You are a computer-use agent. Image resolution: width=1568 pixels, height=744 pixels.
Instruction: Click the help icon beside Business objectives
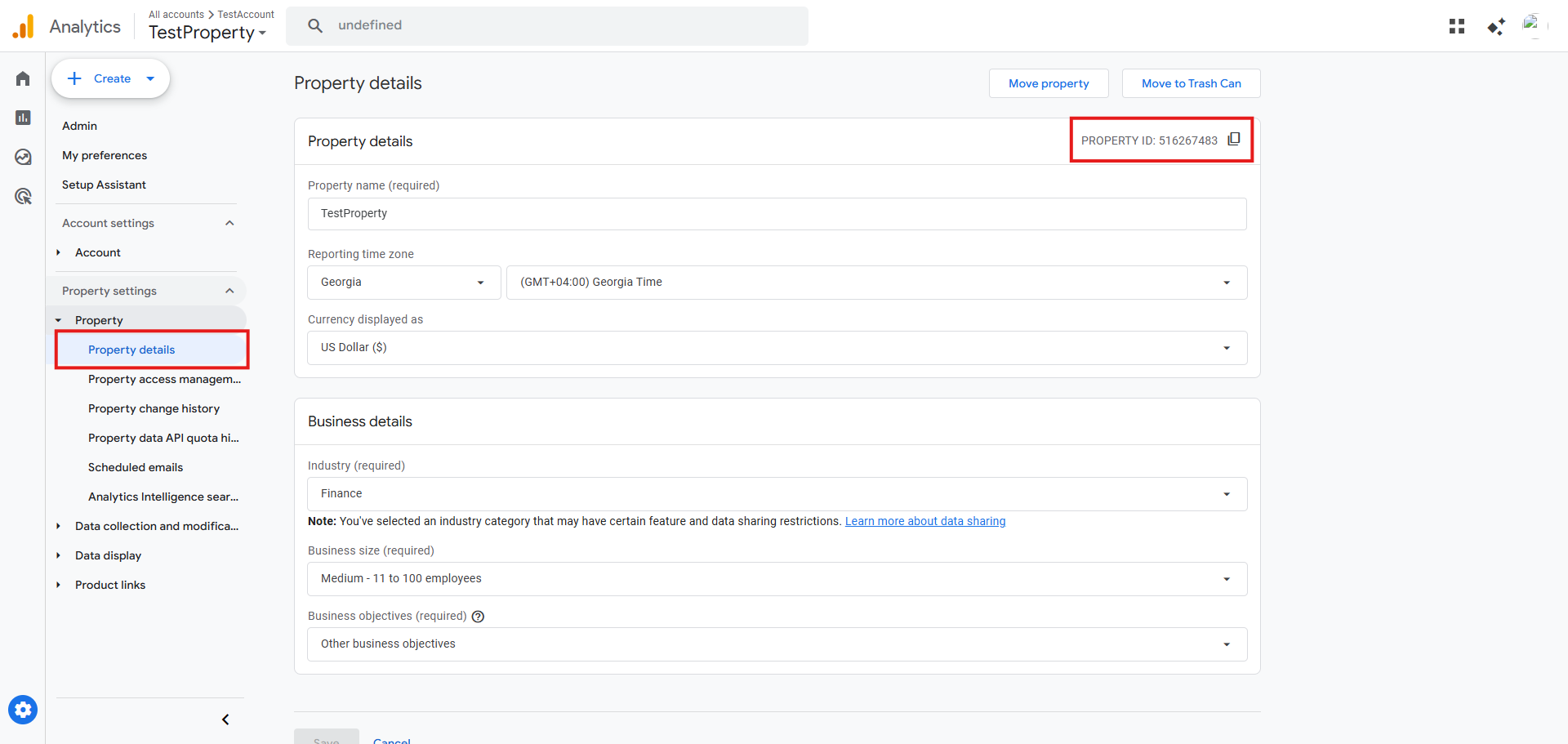[479, 617]
